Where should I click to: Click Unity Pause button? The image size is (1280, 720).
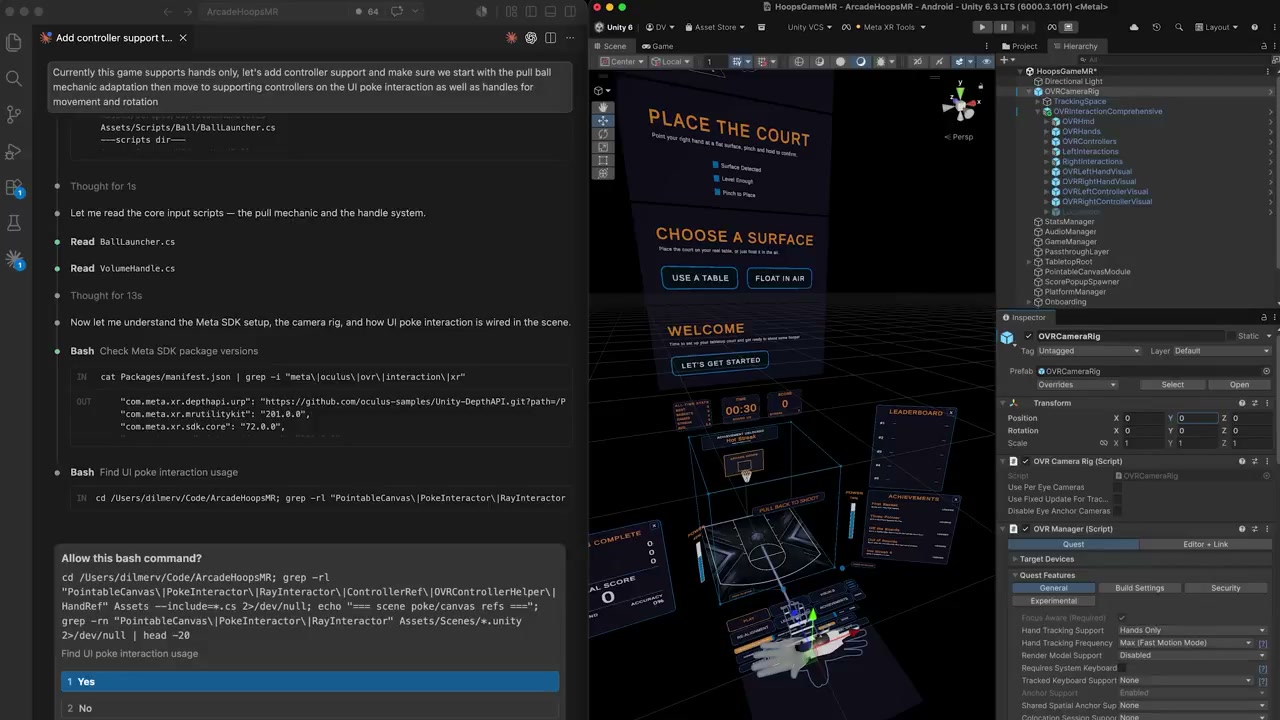click(1004, 27)
